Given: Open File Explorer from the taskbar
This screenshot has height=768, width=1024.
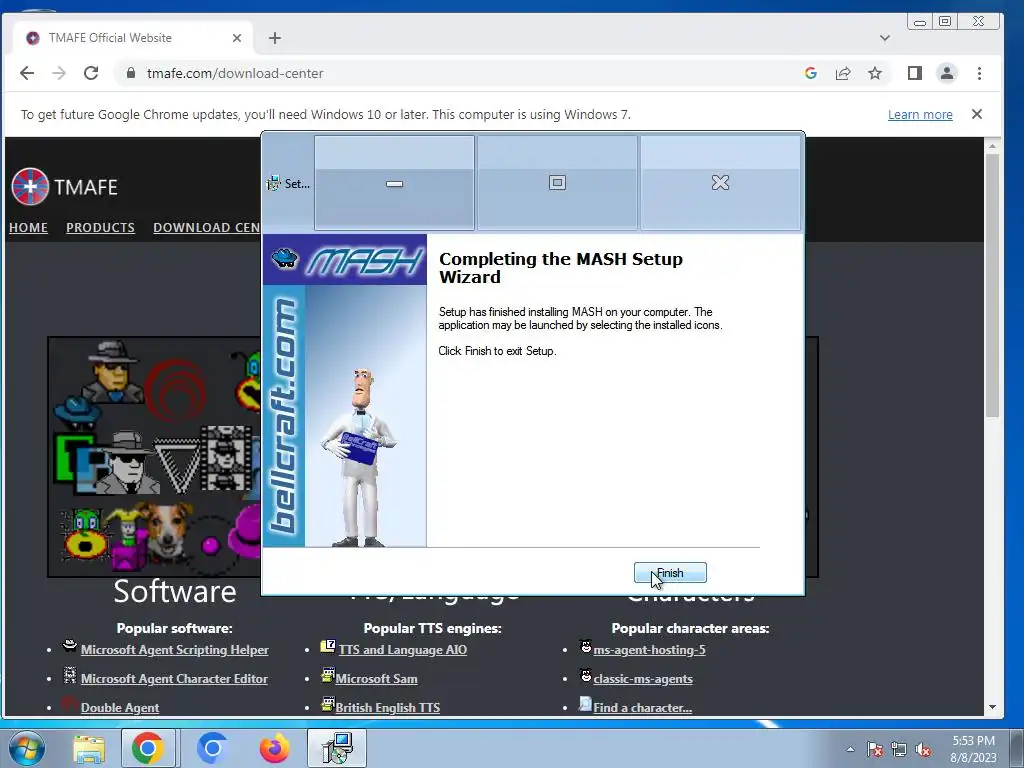Looking at the screenshot, I should [89, 748].
